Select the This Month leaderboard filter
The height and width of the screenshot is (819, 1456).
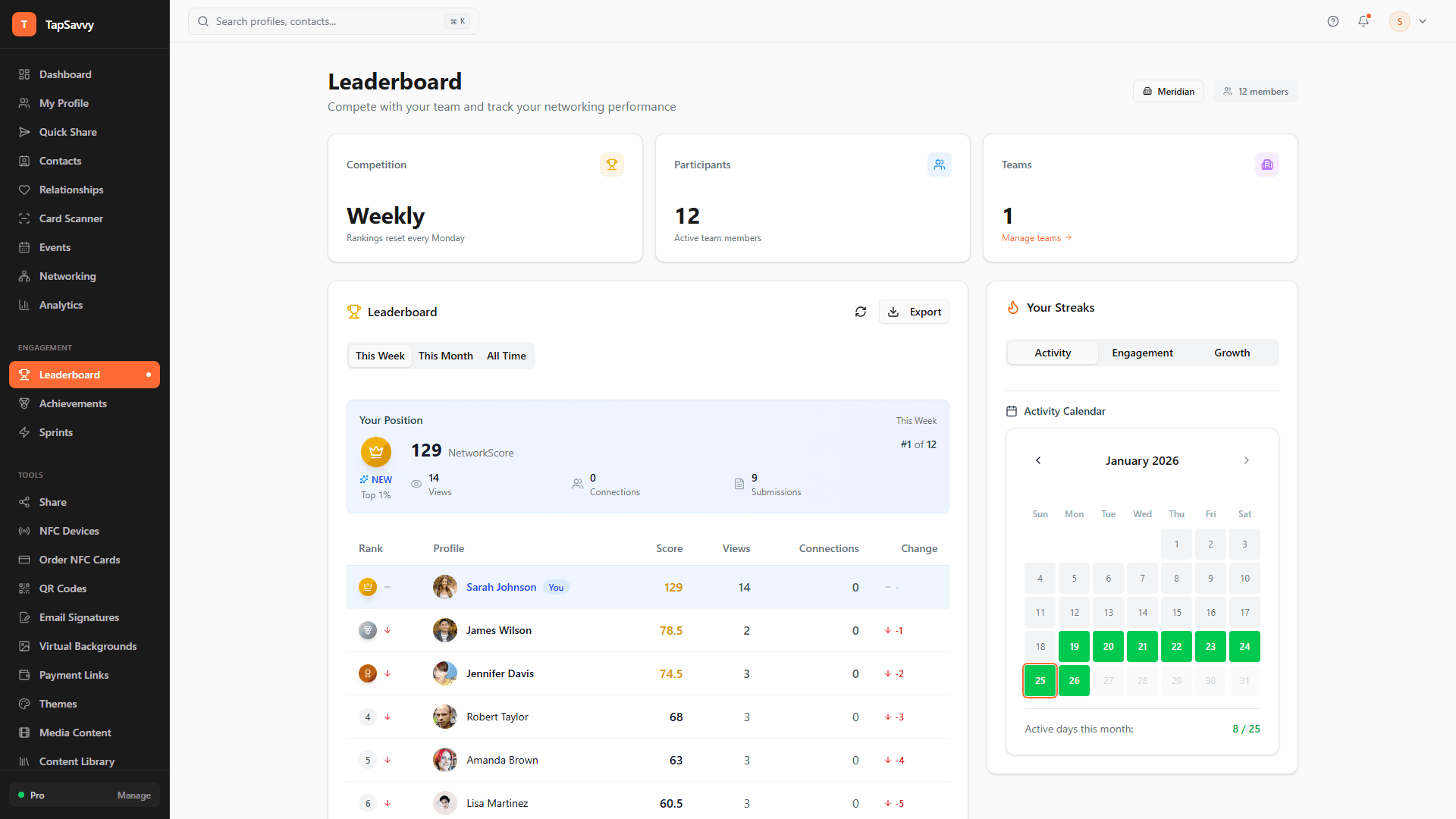(x=445, y=356)
